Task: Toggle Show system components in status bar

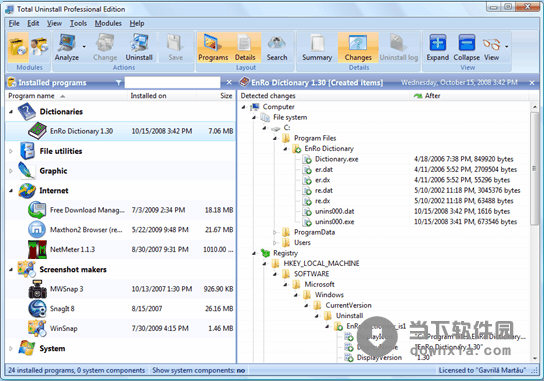Action: 198,370
